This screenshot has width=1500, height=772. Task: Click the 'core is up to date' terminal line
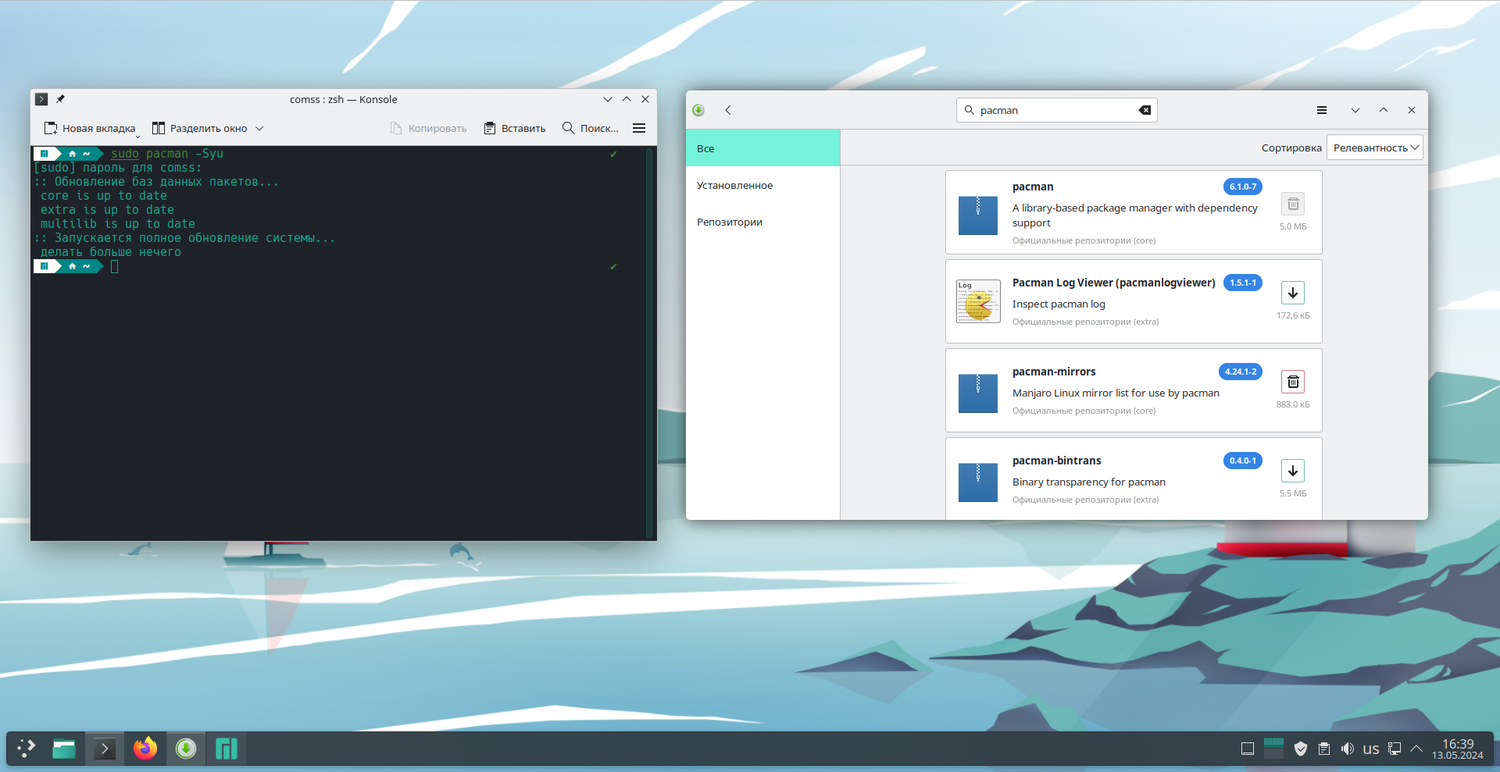(x=104, y=196)
